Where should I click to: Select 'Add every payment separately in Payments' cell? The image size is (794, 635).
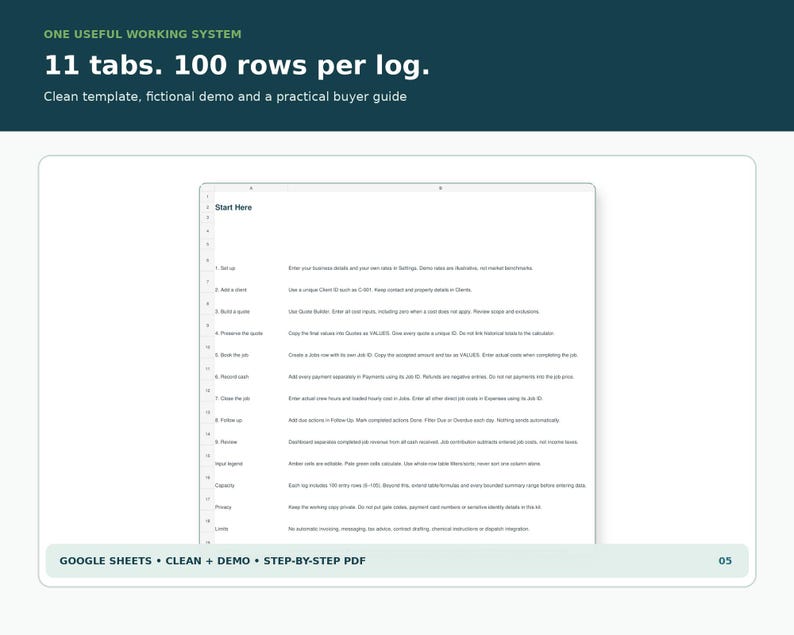click(431, 377)
